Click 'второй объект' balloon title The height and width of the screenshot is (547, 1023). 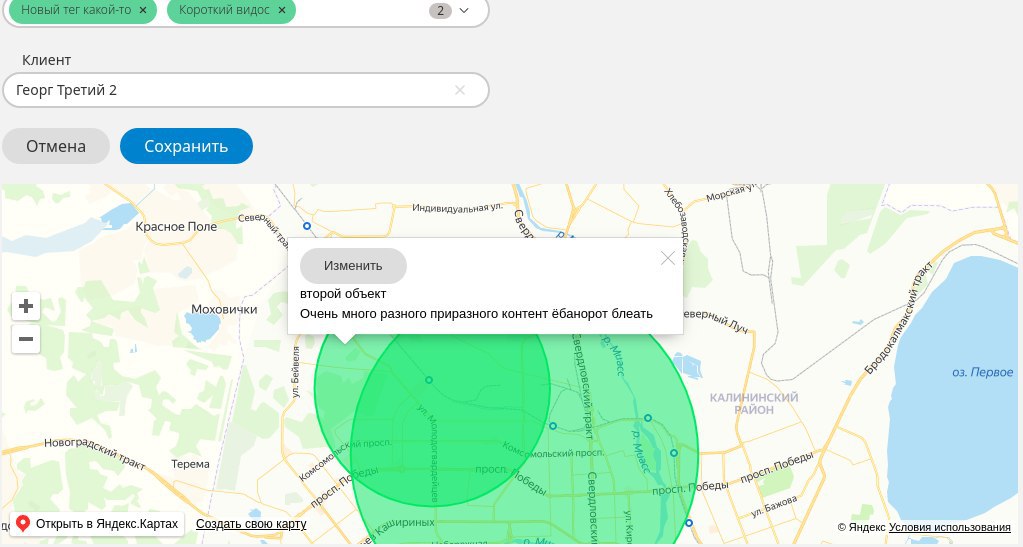343,294
